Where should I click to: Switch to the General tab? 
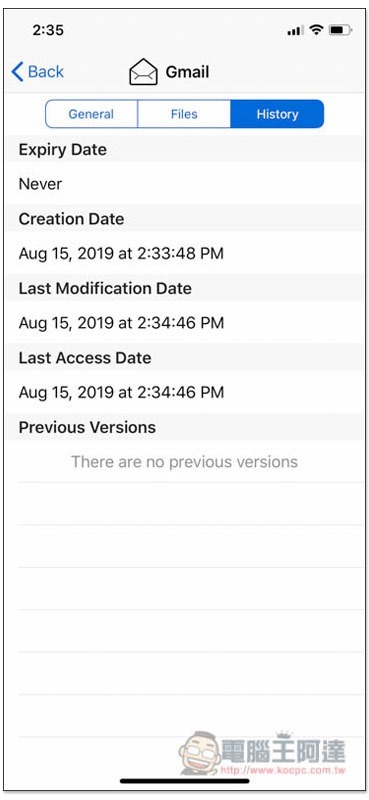[91, 114]
